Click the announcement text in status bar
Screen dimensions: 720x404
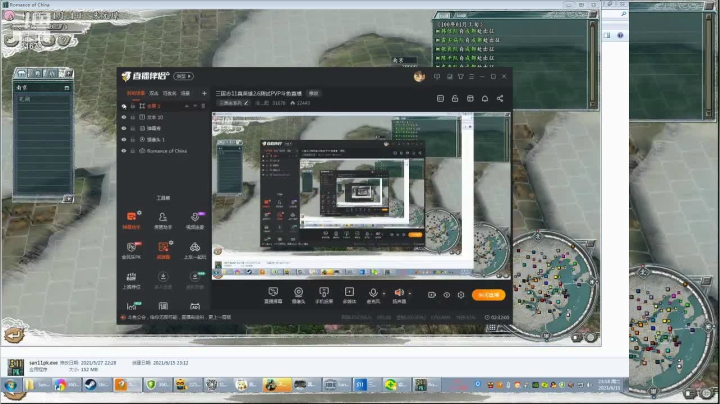[x=178, y=317]
